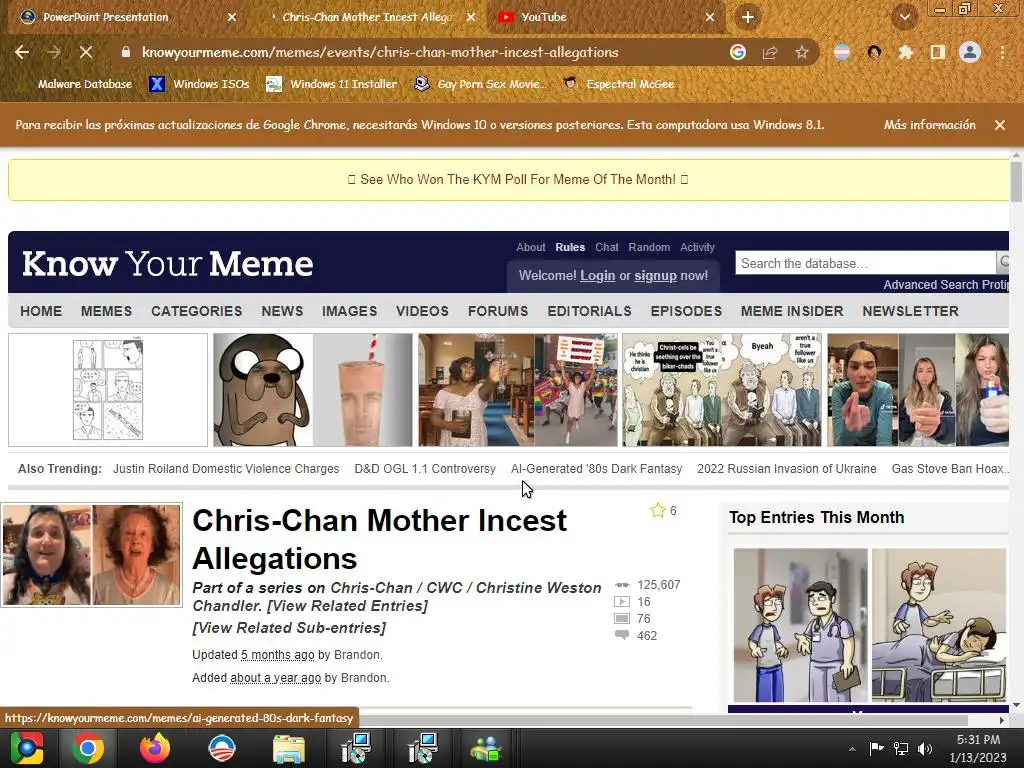Click the View Related Sub-entries link
This screenshot has height=768, width=1024.
(x=289, y=628)
